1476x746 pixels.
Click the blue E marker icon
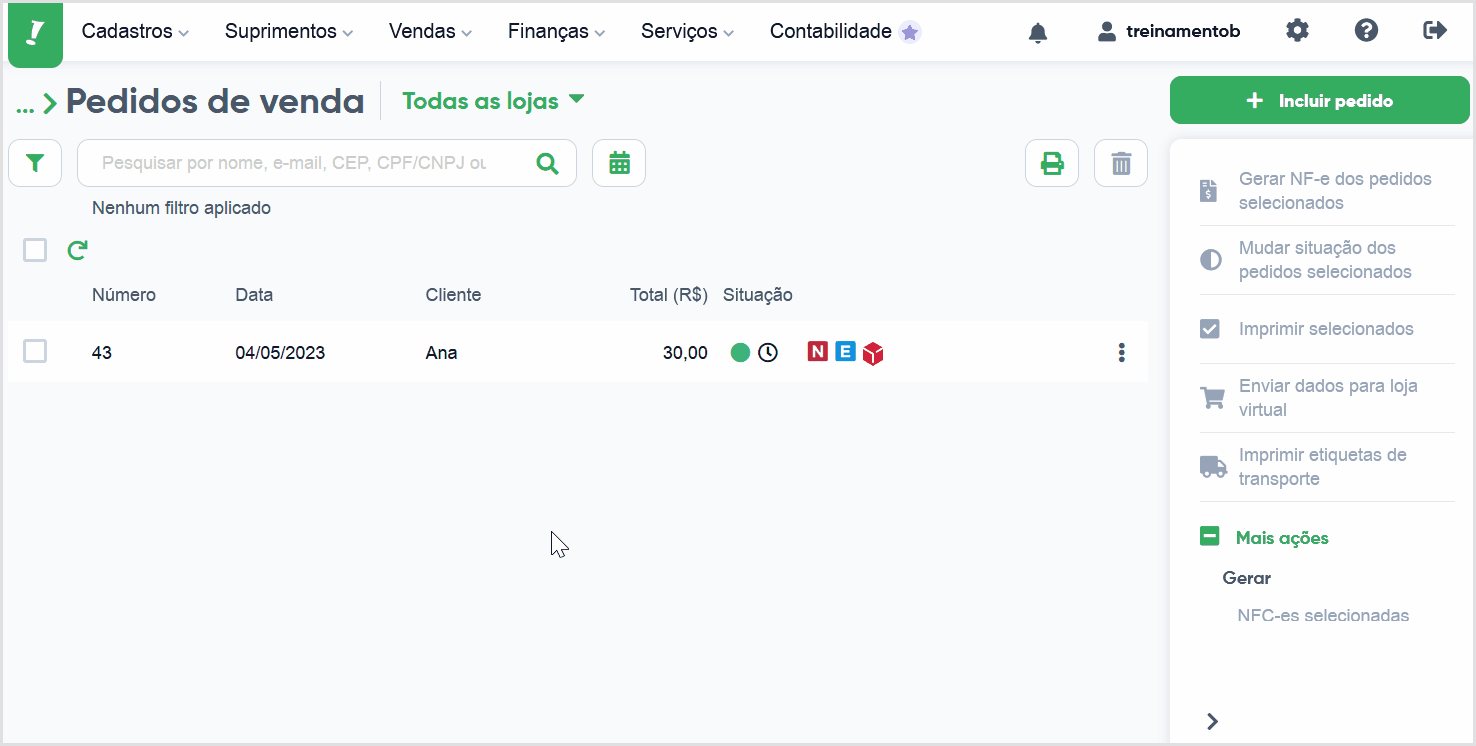click(845, 352)
